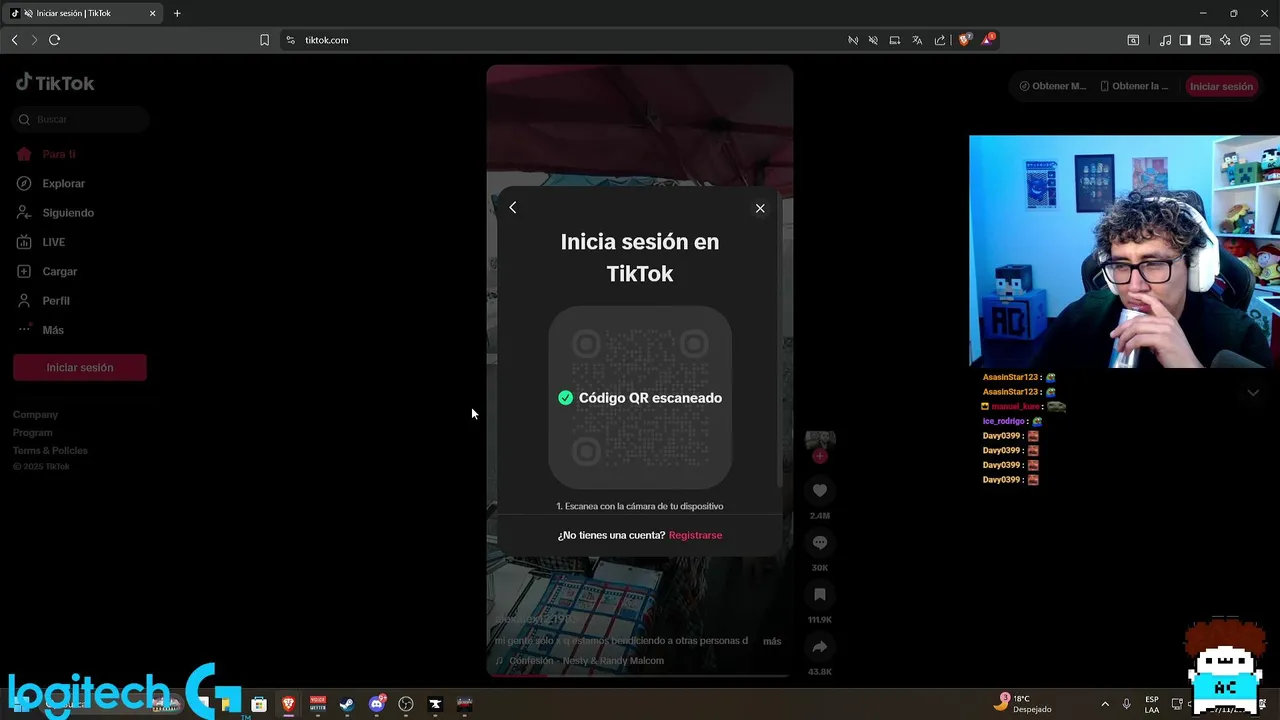The height and width of the screenshot is (720, 1280).
Task: Close the Iniciar sesión | TikTok tab
Action: pos(153,13)
